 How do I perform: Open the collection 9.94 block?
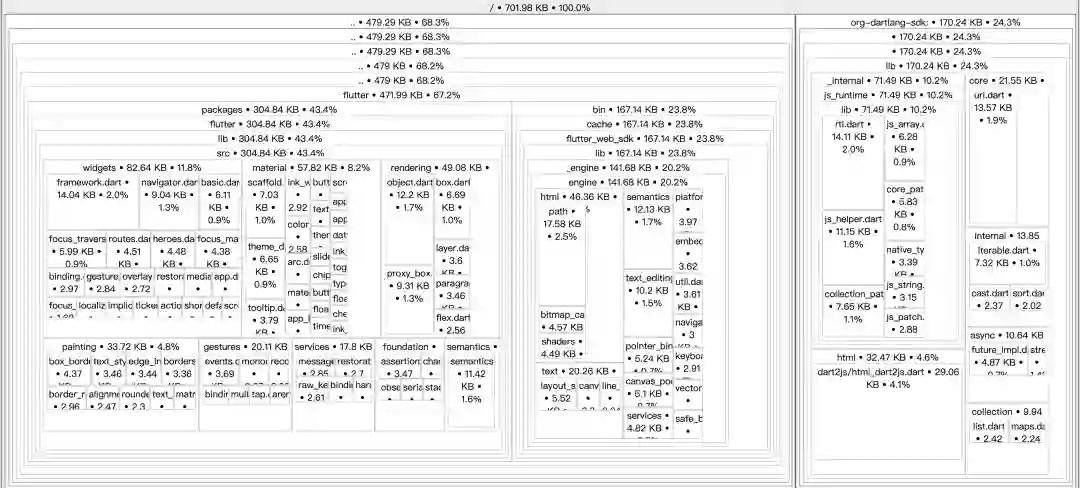1006,412
